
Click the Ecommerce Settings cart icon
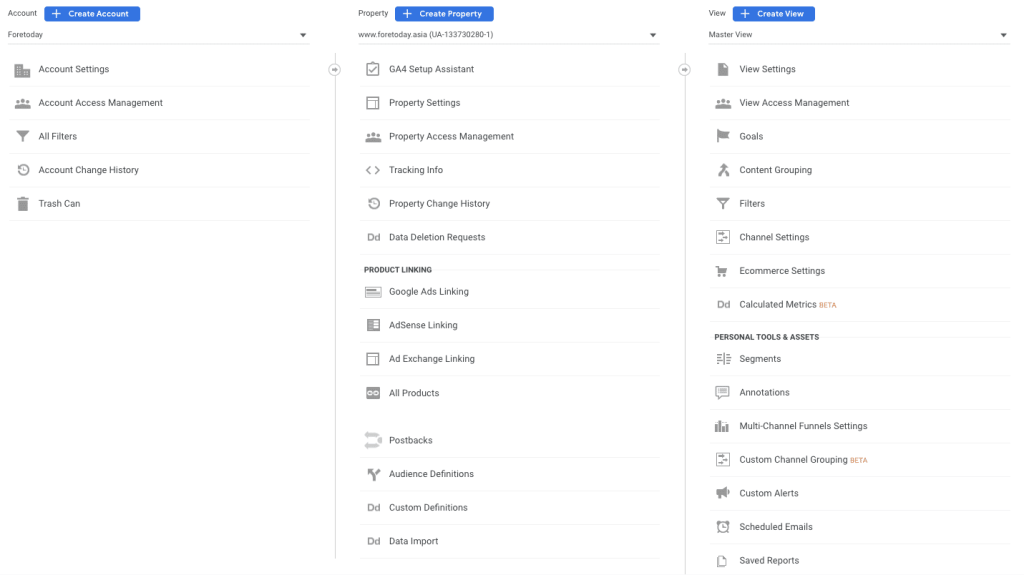coord(723,271)
